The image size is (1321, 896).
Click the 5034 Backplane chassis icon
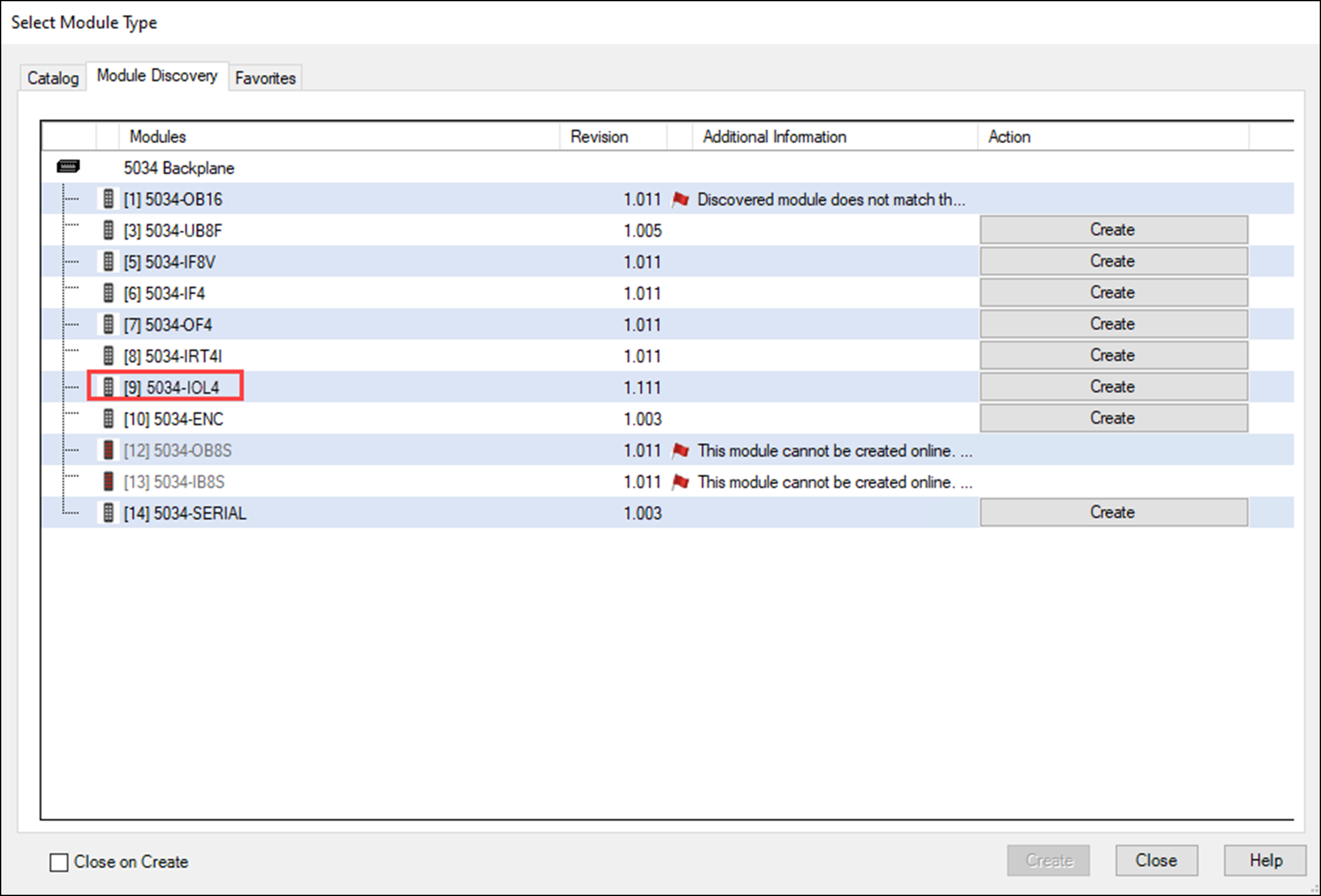coord(68,167)
